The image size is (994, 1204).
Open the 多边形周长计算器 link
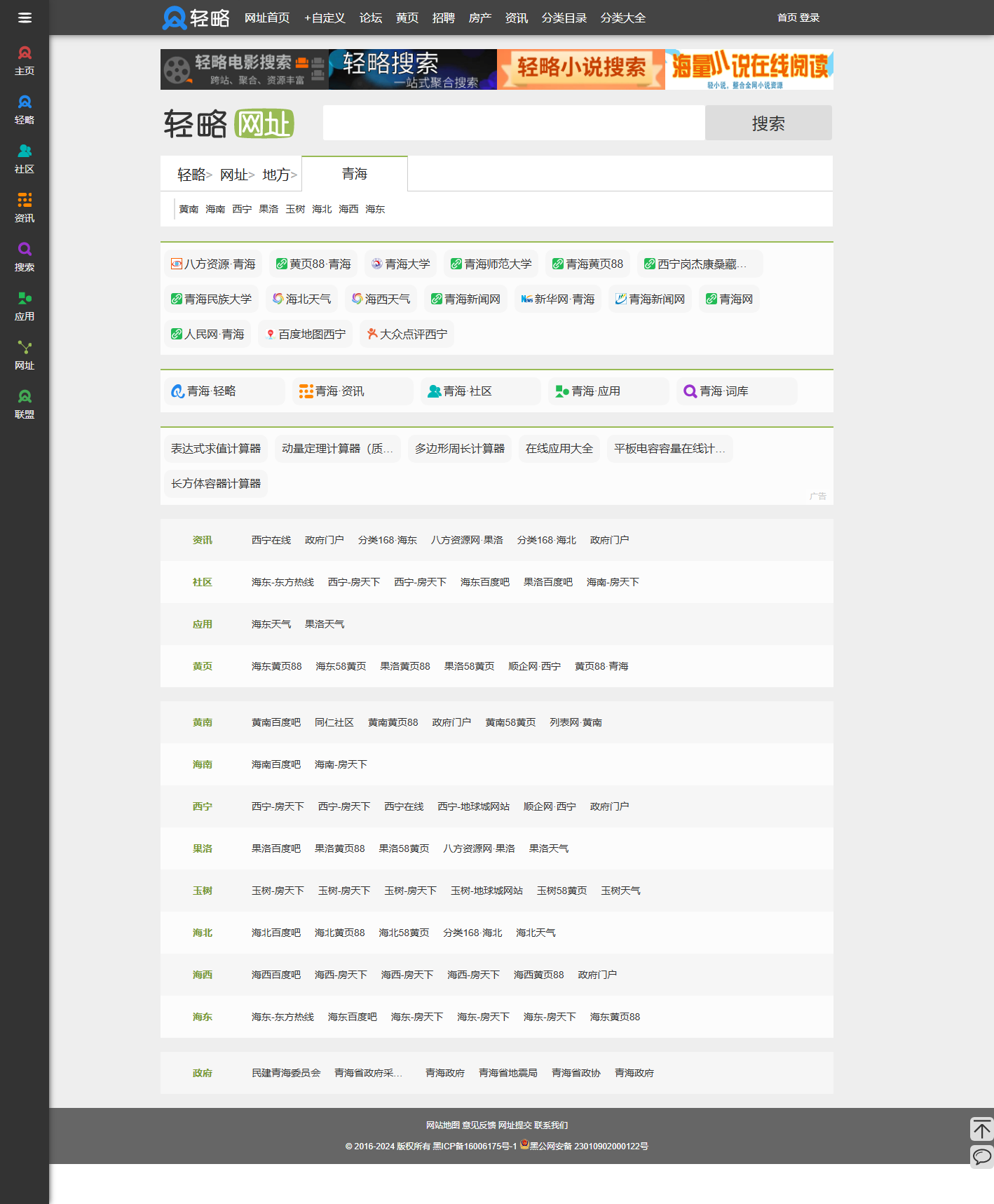pos(459,448)
